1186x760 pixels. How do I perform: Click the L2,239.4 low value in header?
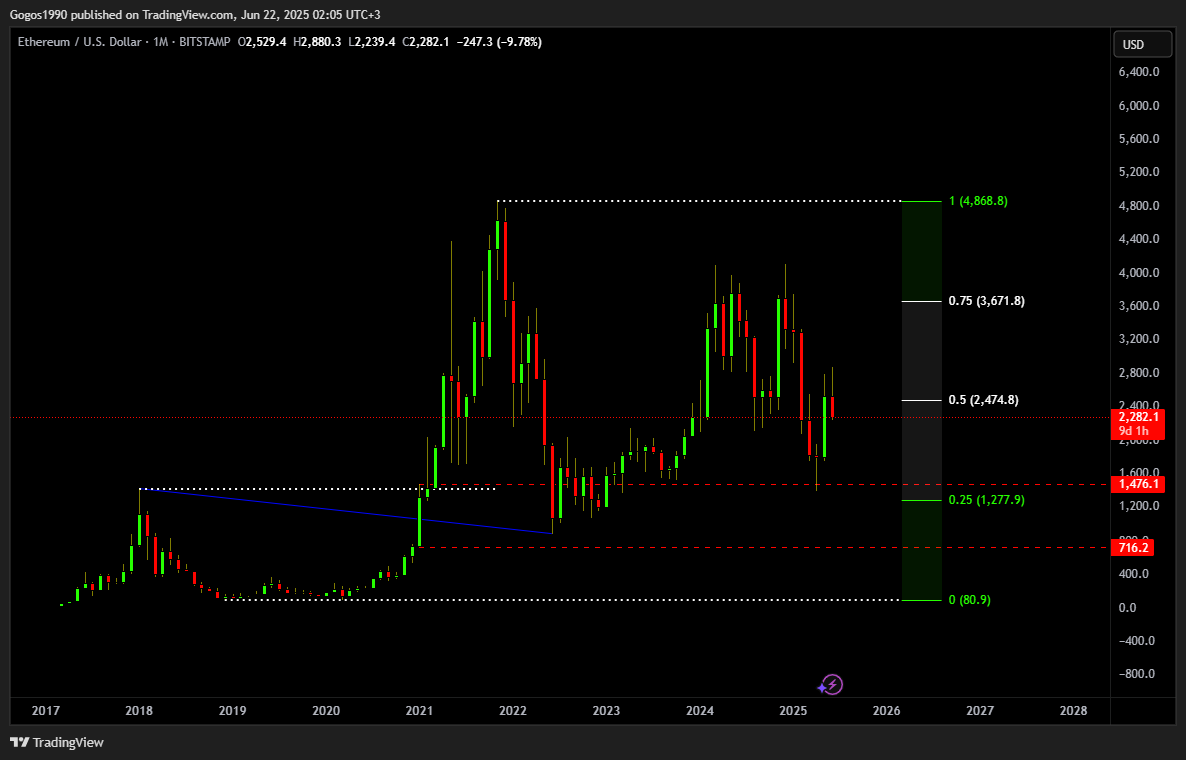tap(371, 42)
